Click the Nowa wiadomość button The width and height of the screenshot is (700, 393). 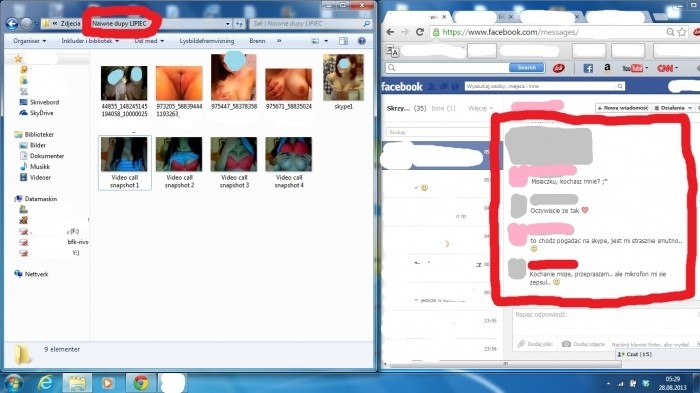pos(623,108)
